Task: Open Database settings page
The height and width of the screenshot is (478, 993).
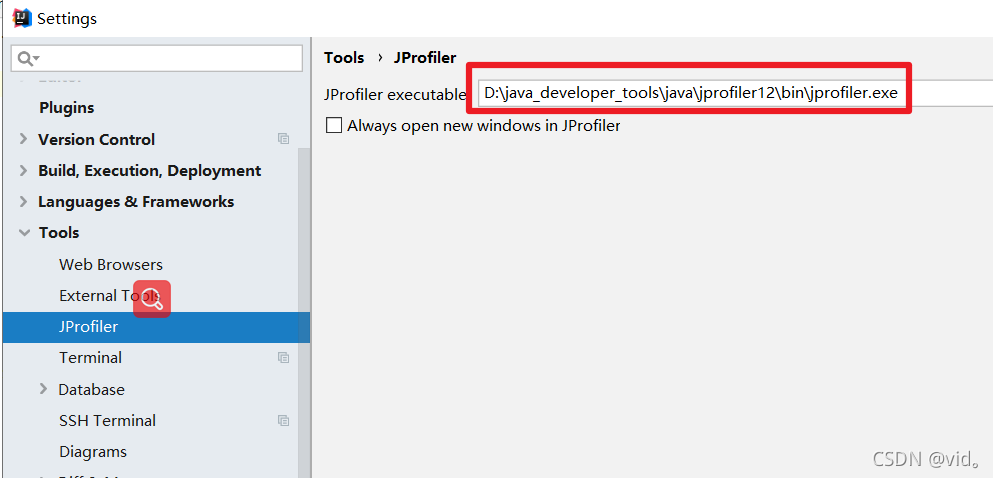Action: [x=91, y=389]
